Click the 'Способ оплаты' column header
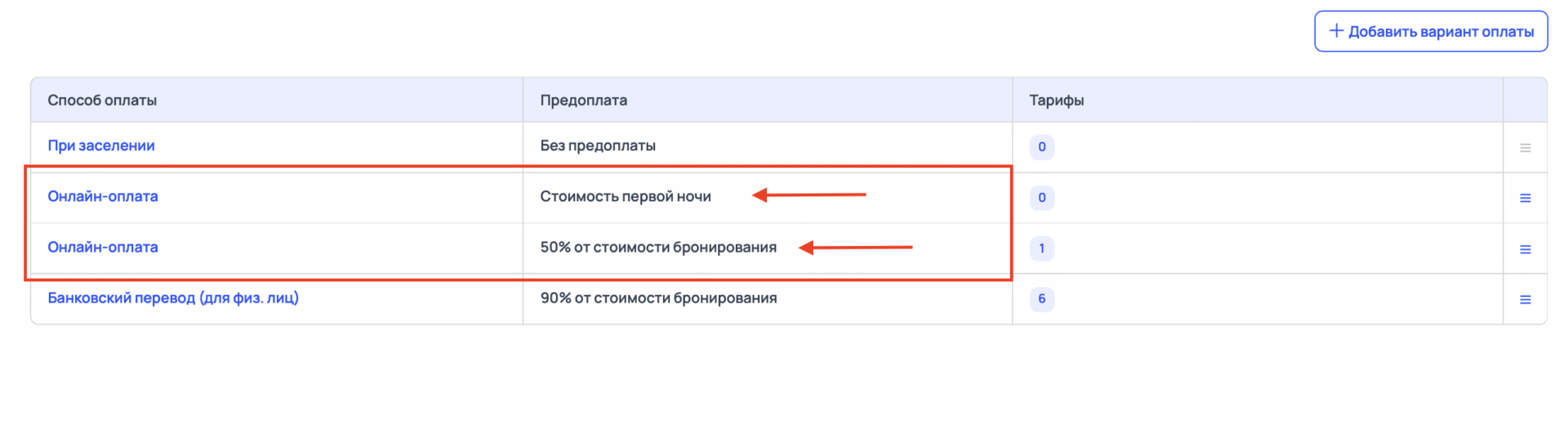Image resolution: width=1568 pixels, height=448 pixels. (102, 101)
